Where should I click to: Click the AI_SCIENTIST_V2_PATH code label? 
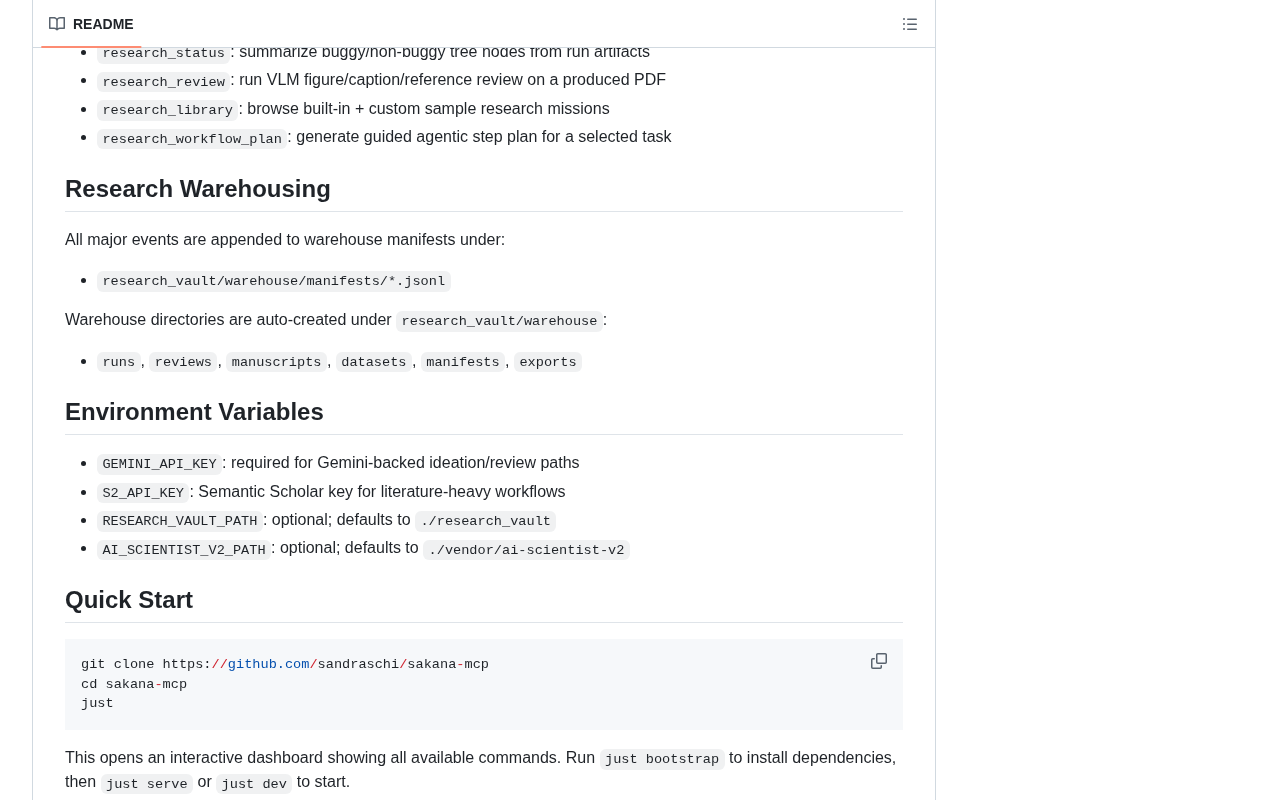(184, 550)
